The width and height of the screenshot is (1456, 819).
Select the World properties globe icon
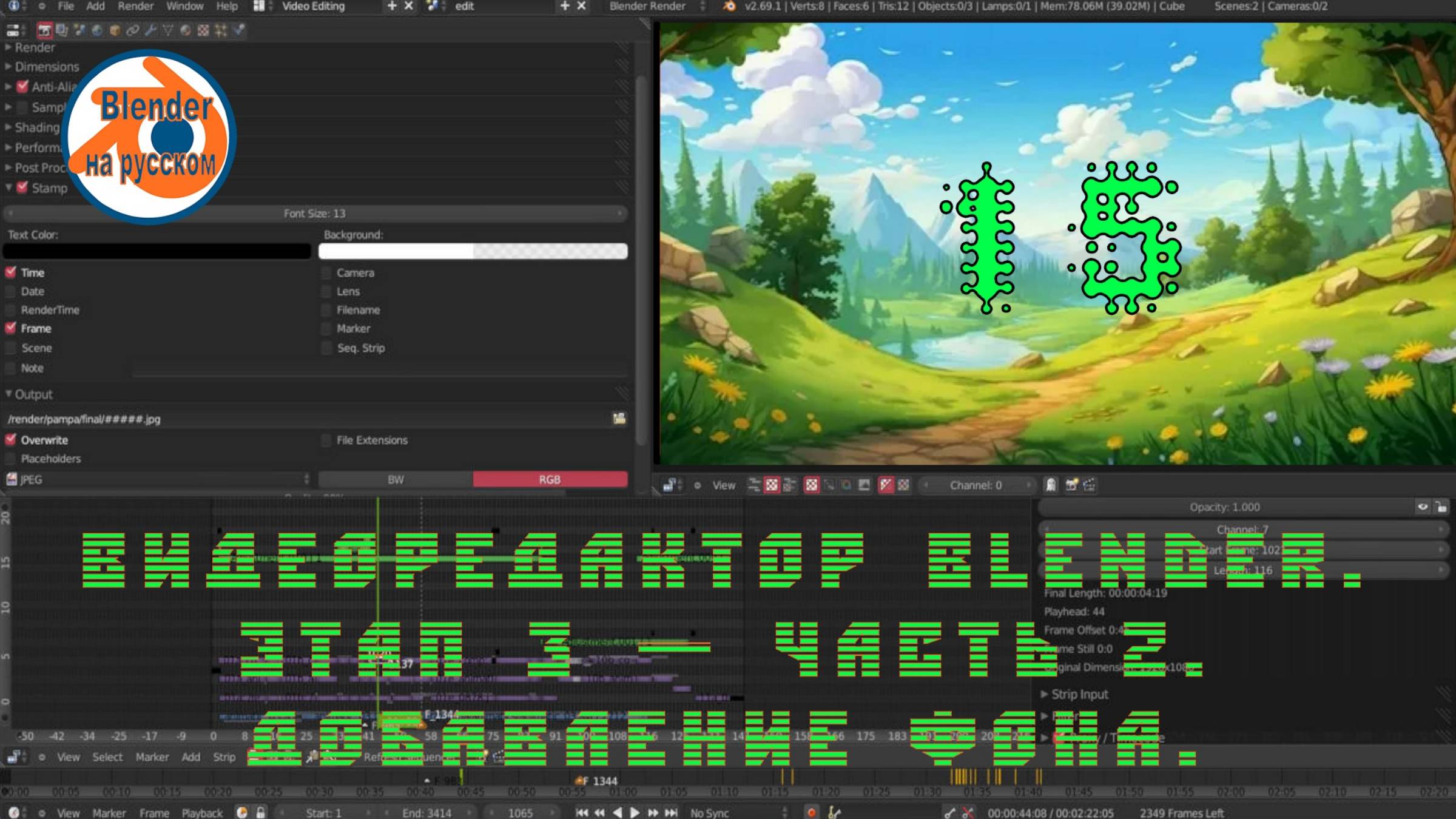[x=97, y=29]
